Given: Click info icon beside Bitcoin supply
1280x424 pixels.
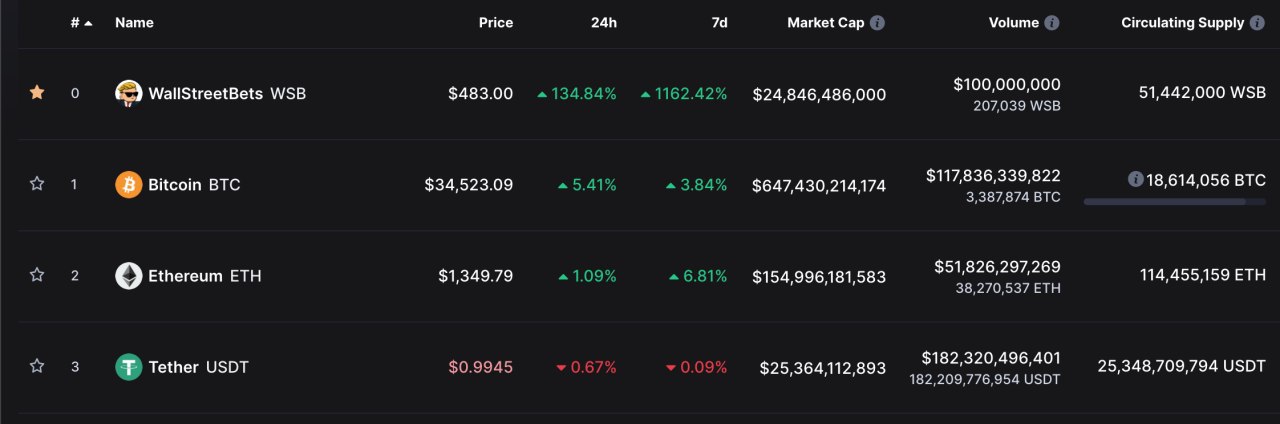Looking at the screenshot, I should (x=1135, y=179).
